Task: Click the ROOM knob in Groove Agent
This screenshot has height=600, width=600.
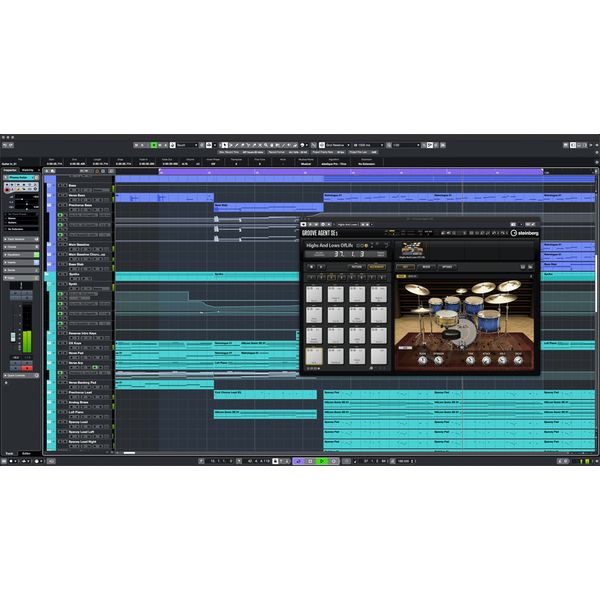Action: point(422,360)
